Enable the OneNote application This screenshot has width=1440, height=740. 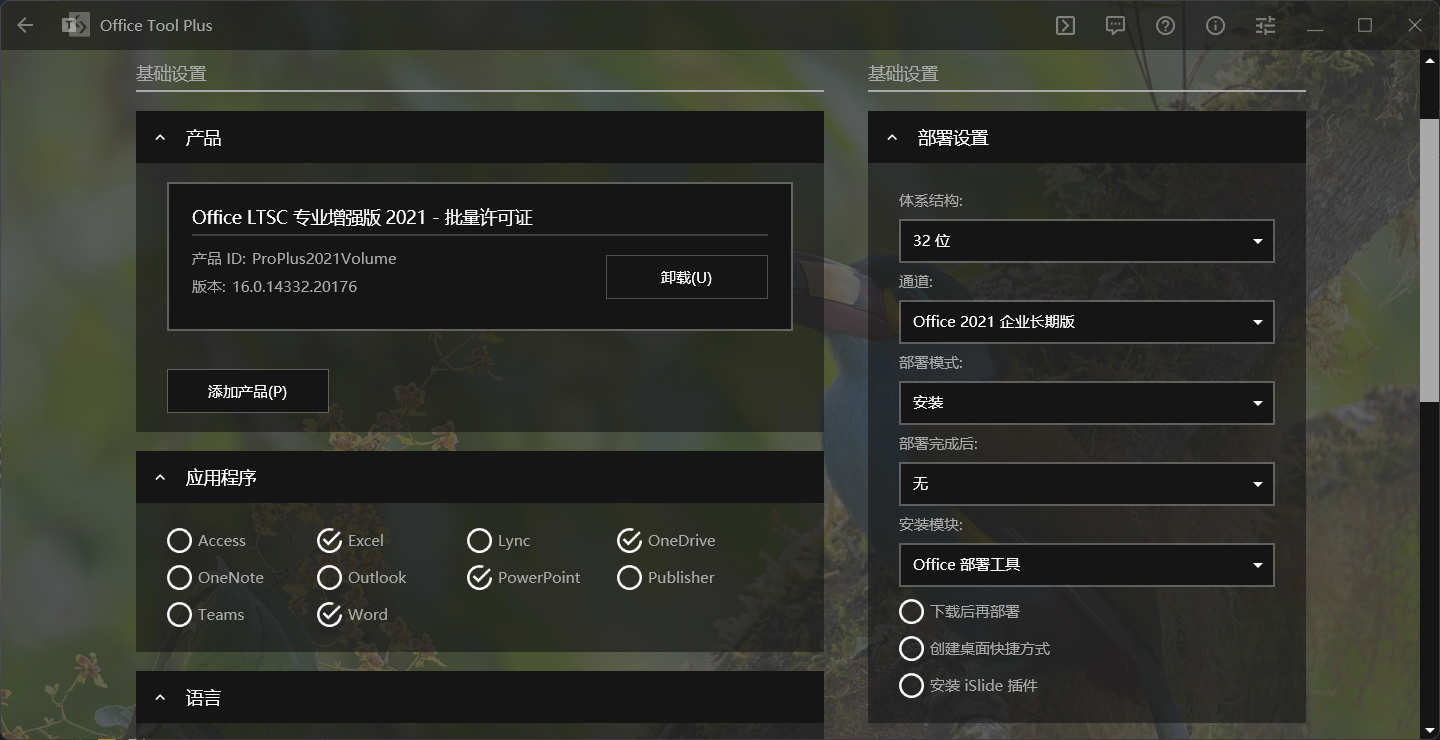pyautogui.click(x=215, y=578)
